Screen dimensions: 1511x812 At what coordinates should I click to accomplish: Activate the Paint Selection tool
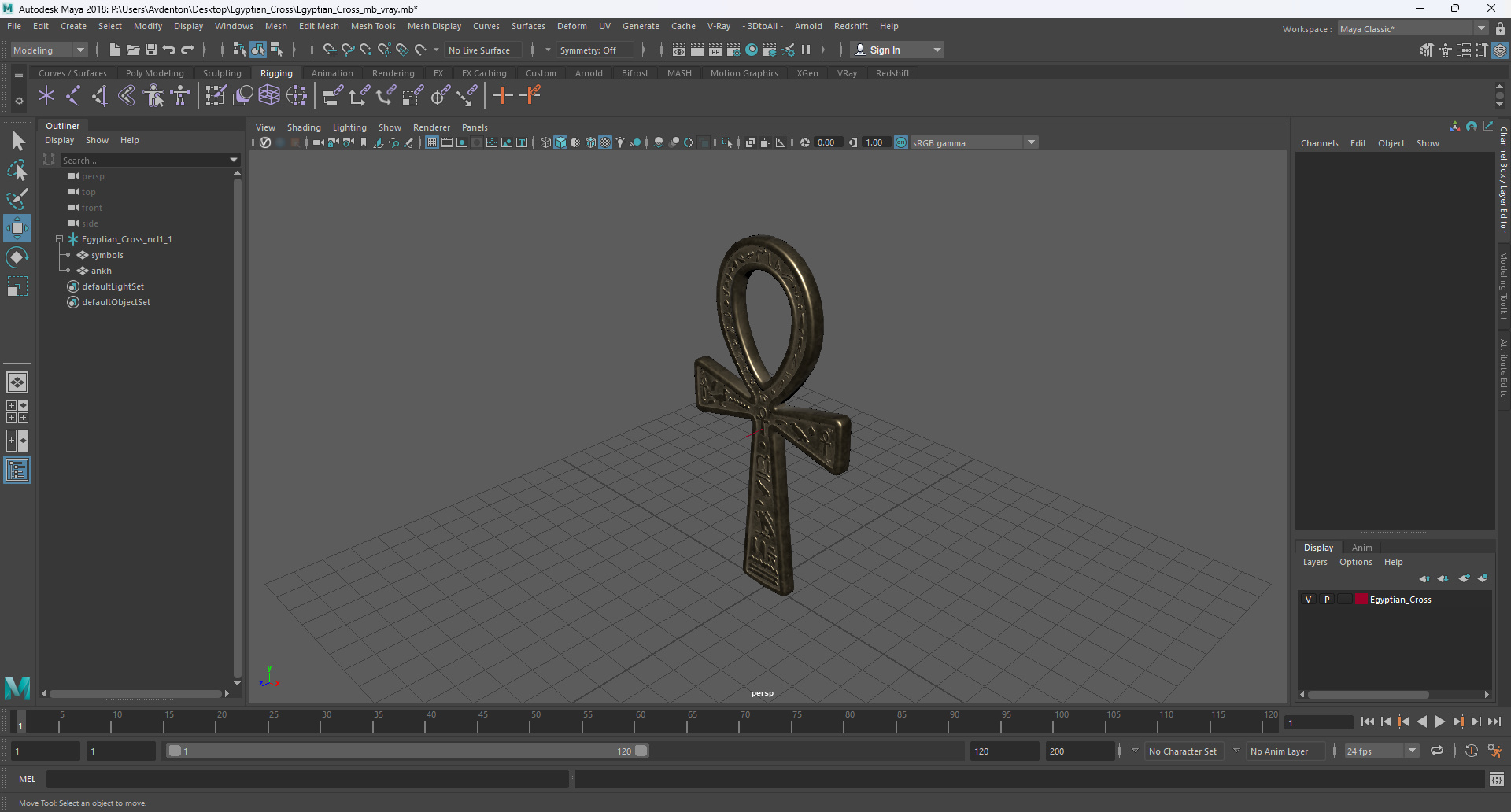17,199
